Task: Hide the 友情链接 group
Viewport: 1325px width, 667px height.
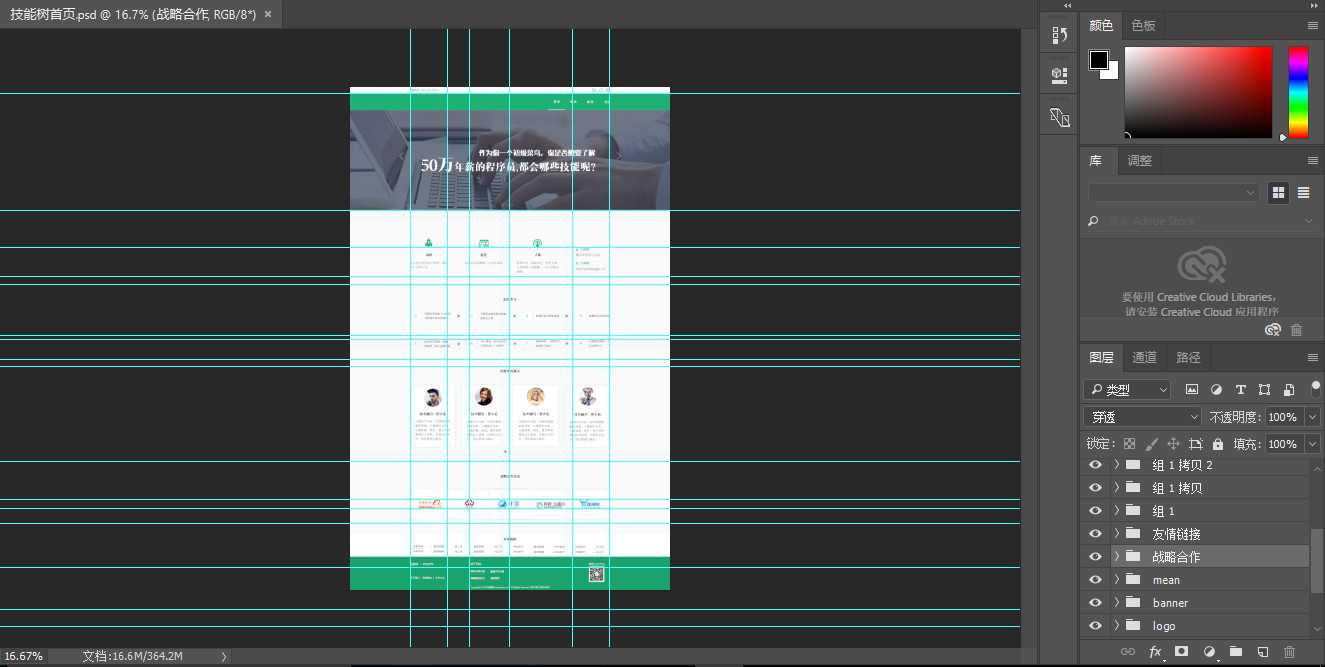Action: coord(1095,534)
